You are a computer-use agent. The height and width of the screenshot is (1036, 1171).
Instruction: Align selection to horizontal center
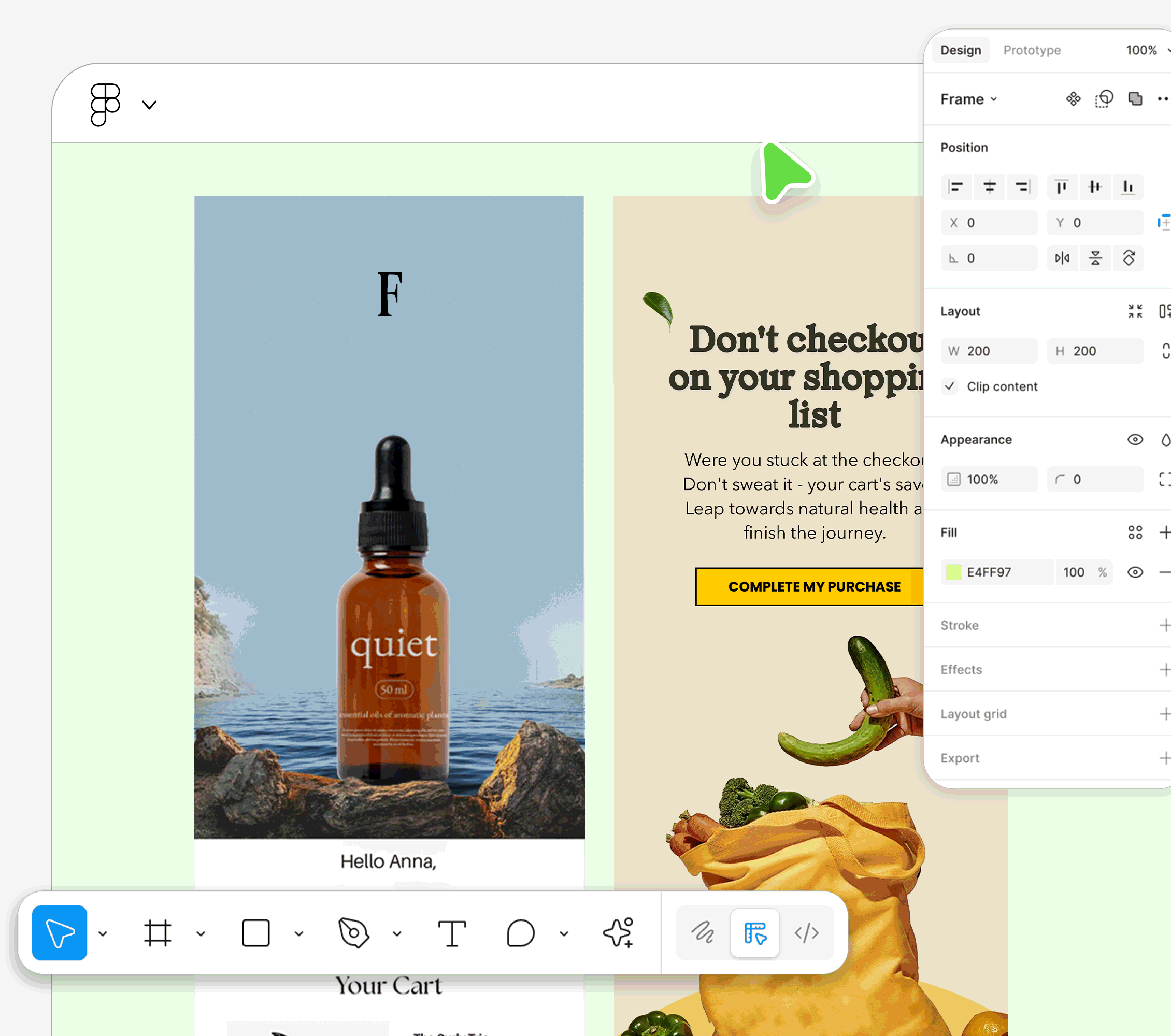990,186
